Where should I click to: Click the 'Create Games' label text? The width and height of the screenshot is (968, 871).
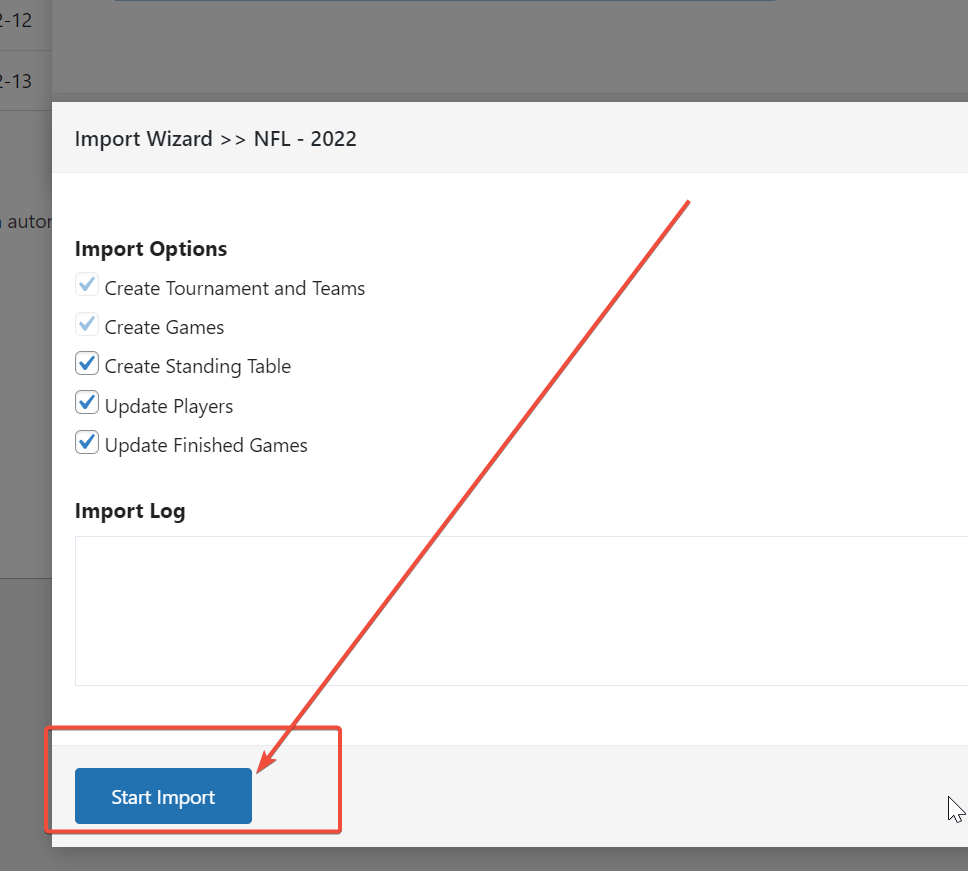pos(164,327)
